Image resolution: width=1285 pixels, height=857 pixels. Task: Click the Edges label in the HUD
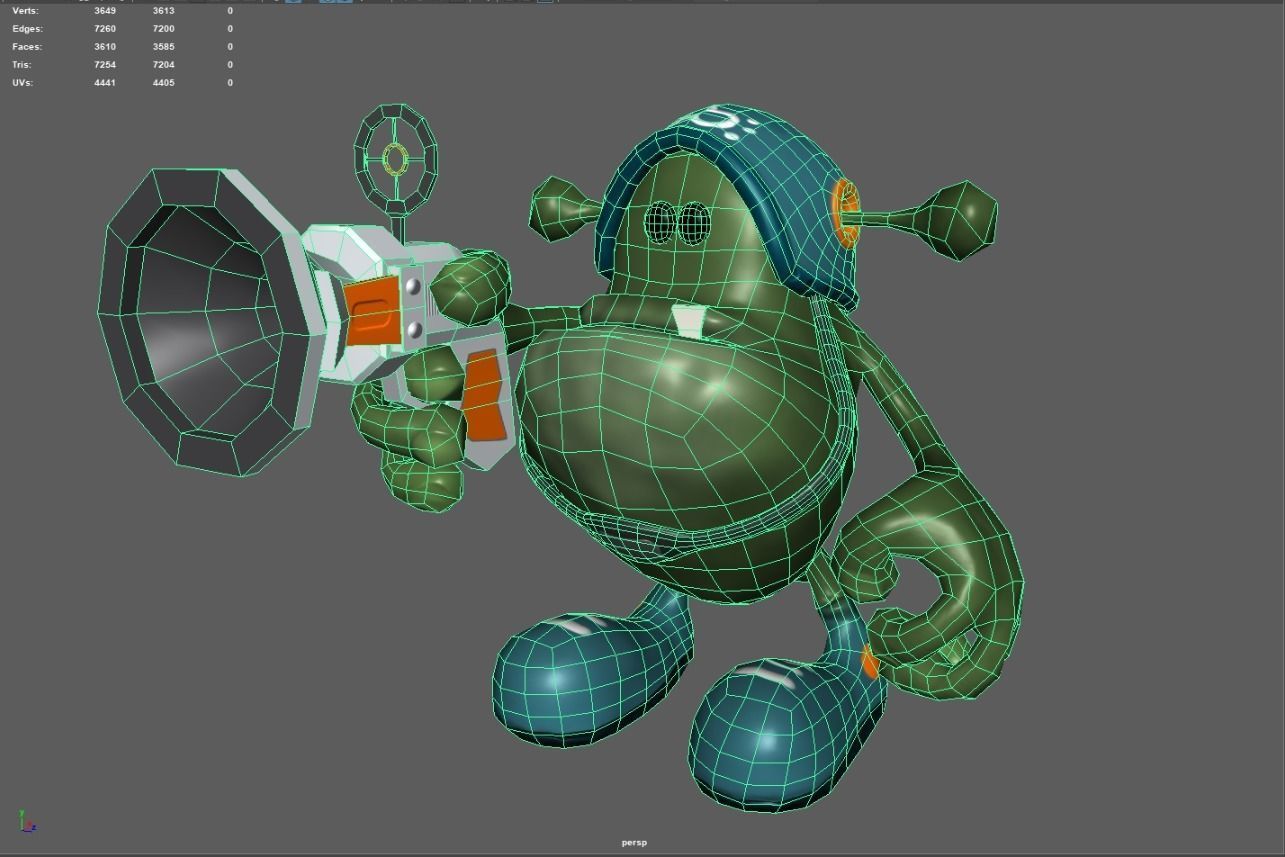pyautogui.click(x=27, y=29)
